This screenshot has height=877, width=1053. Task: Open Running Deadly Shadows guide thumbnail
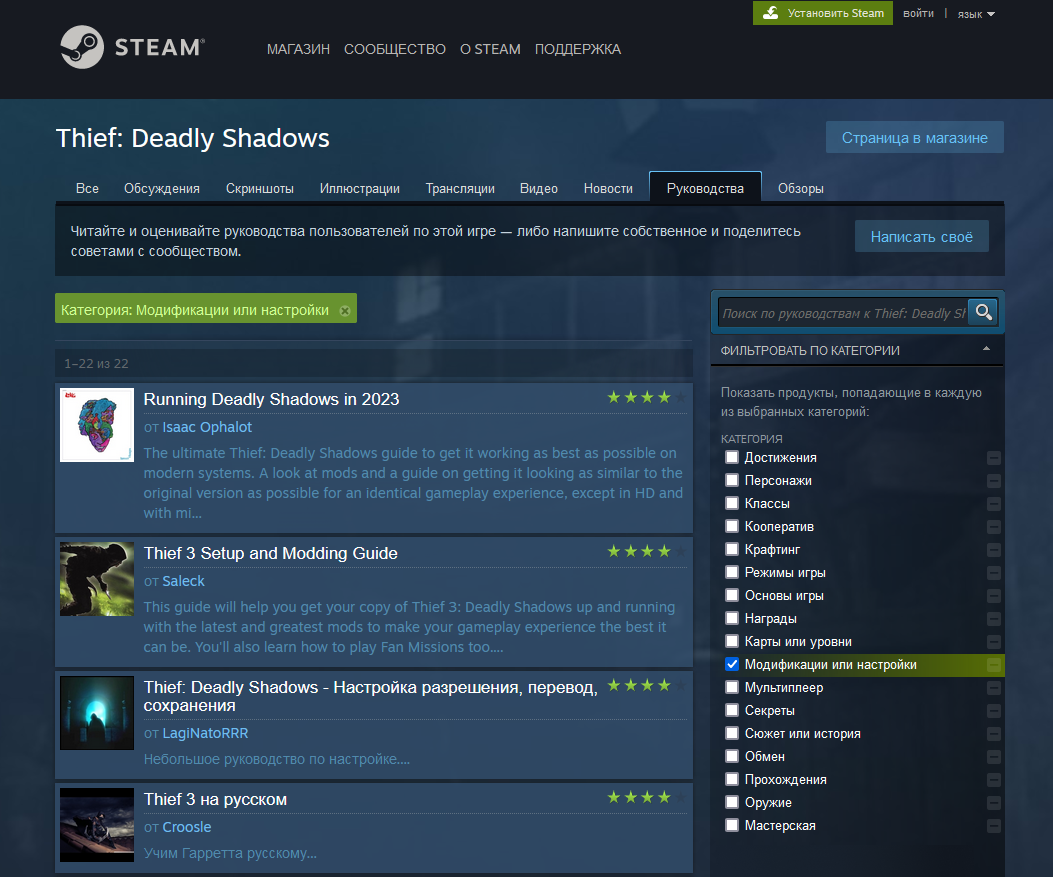point(97,425)
